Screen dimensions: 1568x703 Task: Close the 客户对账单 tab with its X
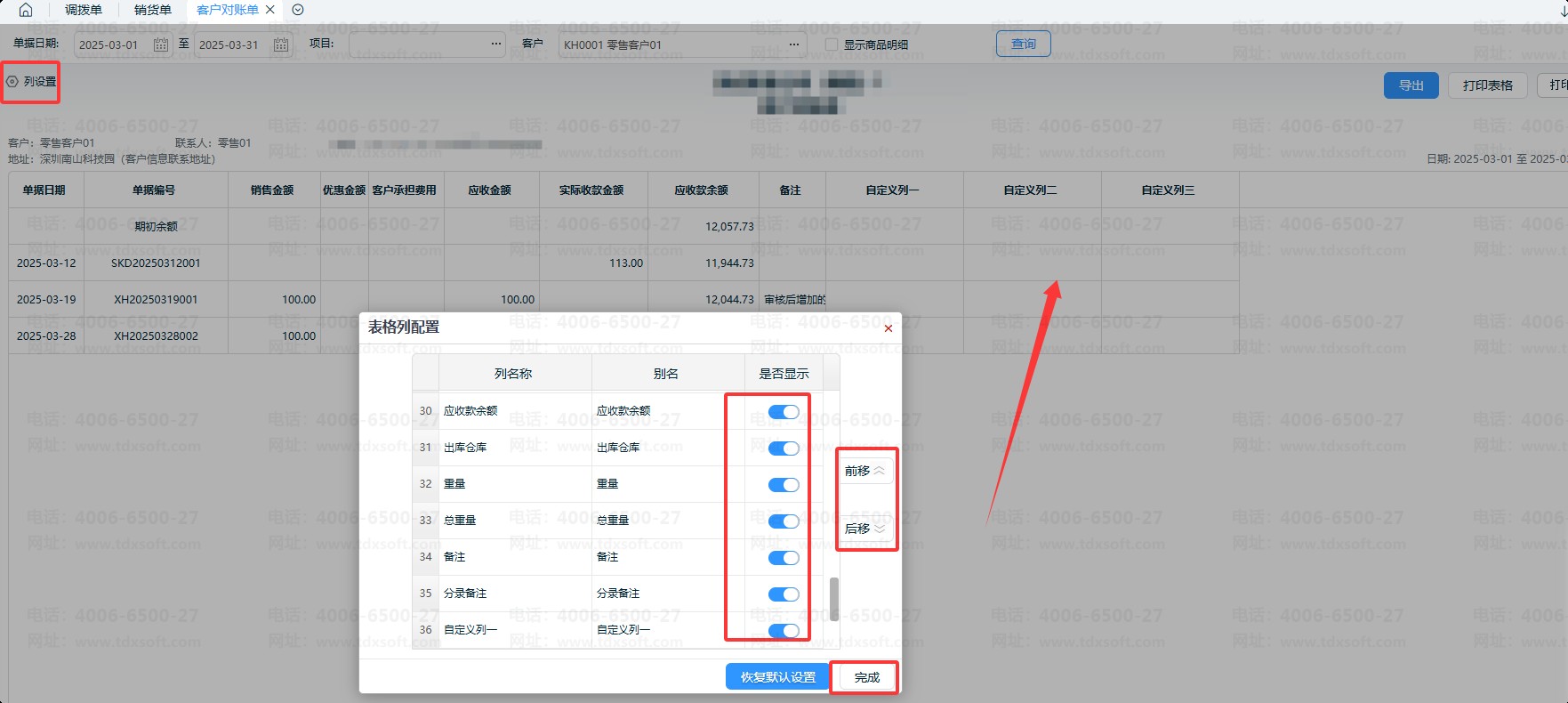[x=270, y=10]
